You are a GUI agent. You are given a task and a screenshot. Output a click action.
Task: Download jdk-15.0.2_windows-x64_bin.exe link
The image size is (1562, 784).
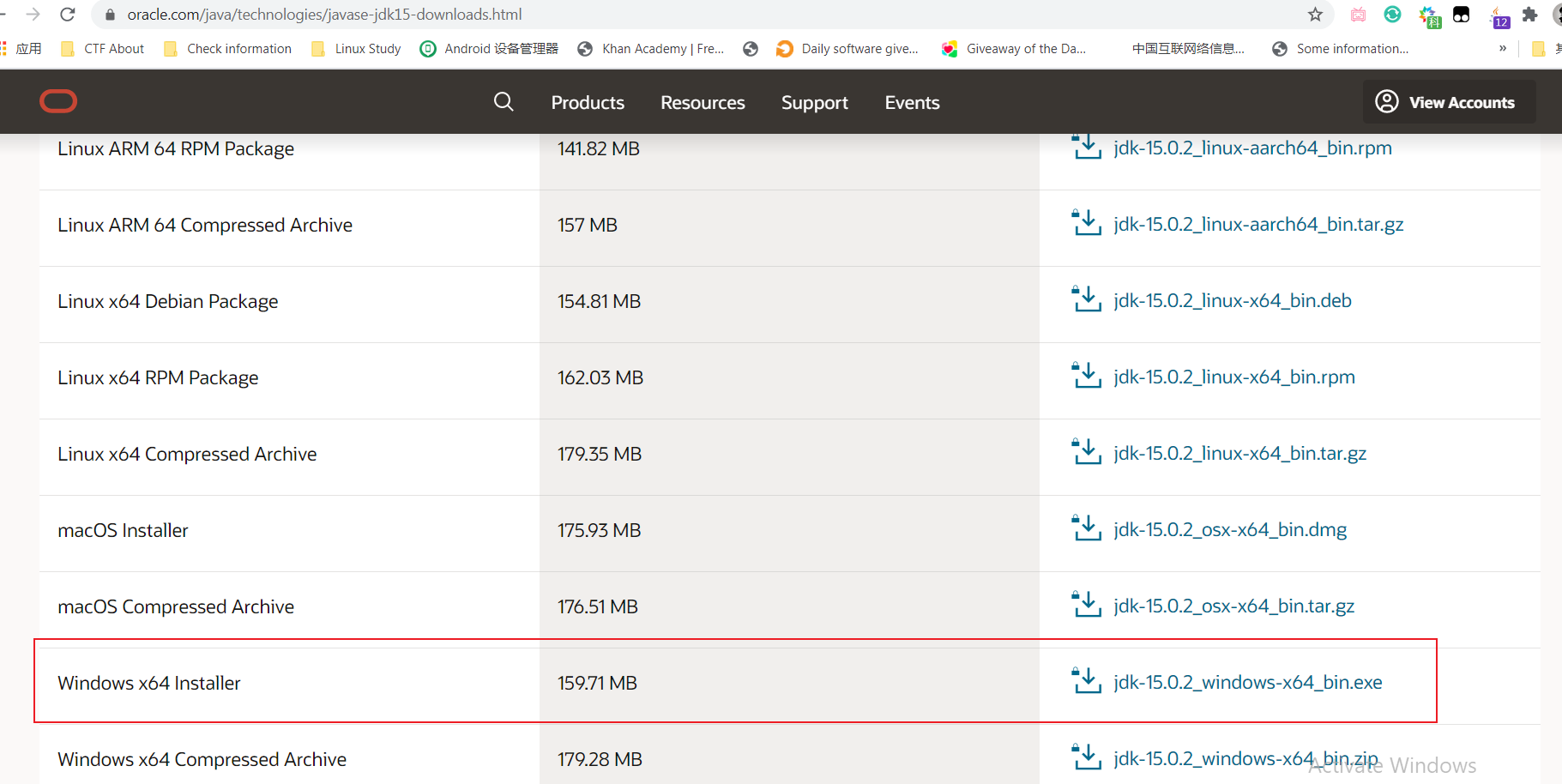click(1247, 683)
